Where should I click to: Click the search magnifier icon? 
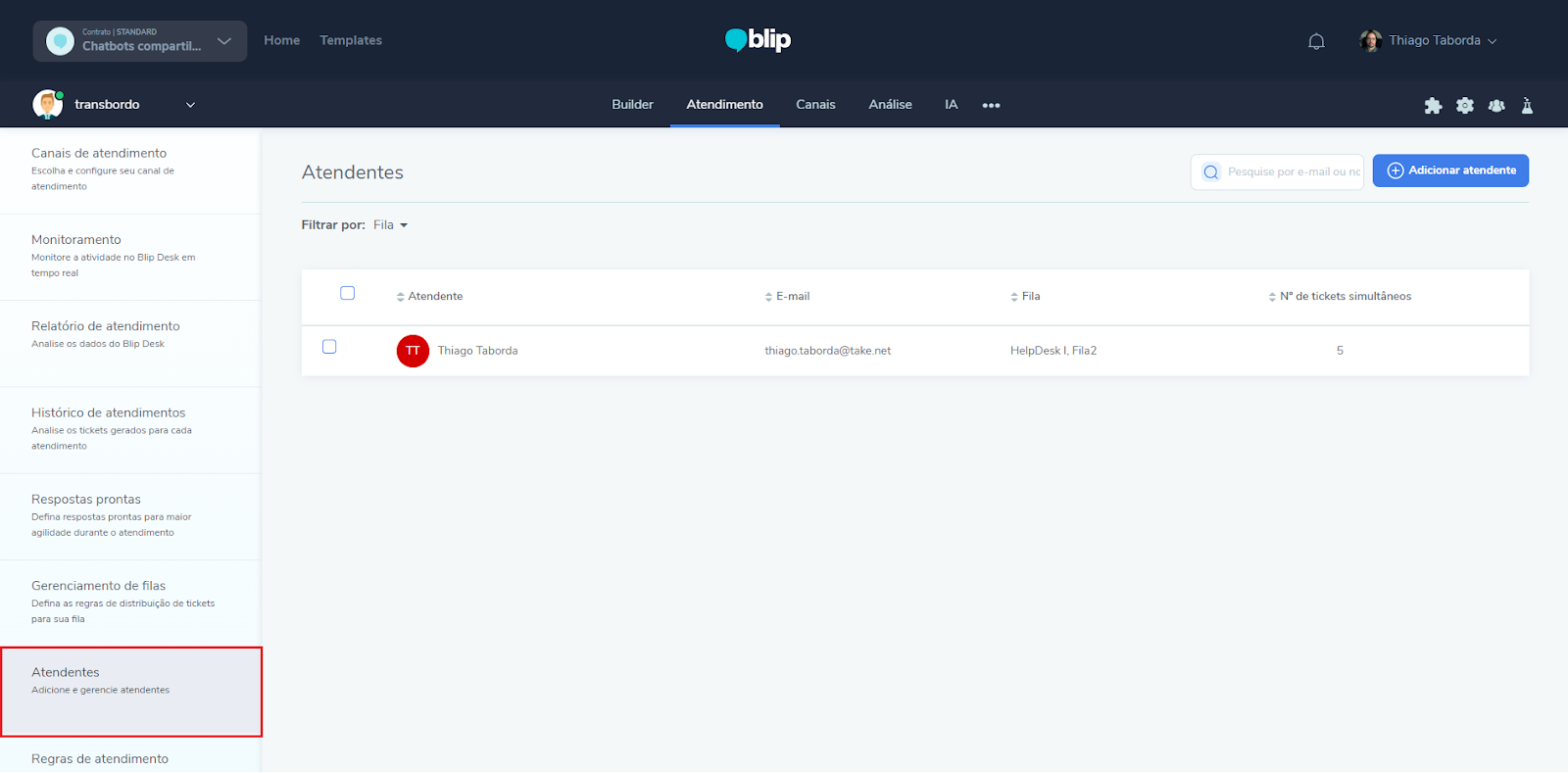(x=1211, y=172)
